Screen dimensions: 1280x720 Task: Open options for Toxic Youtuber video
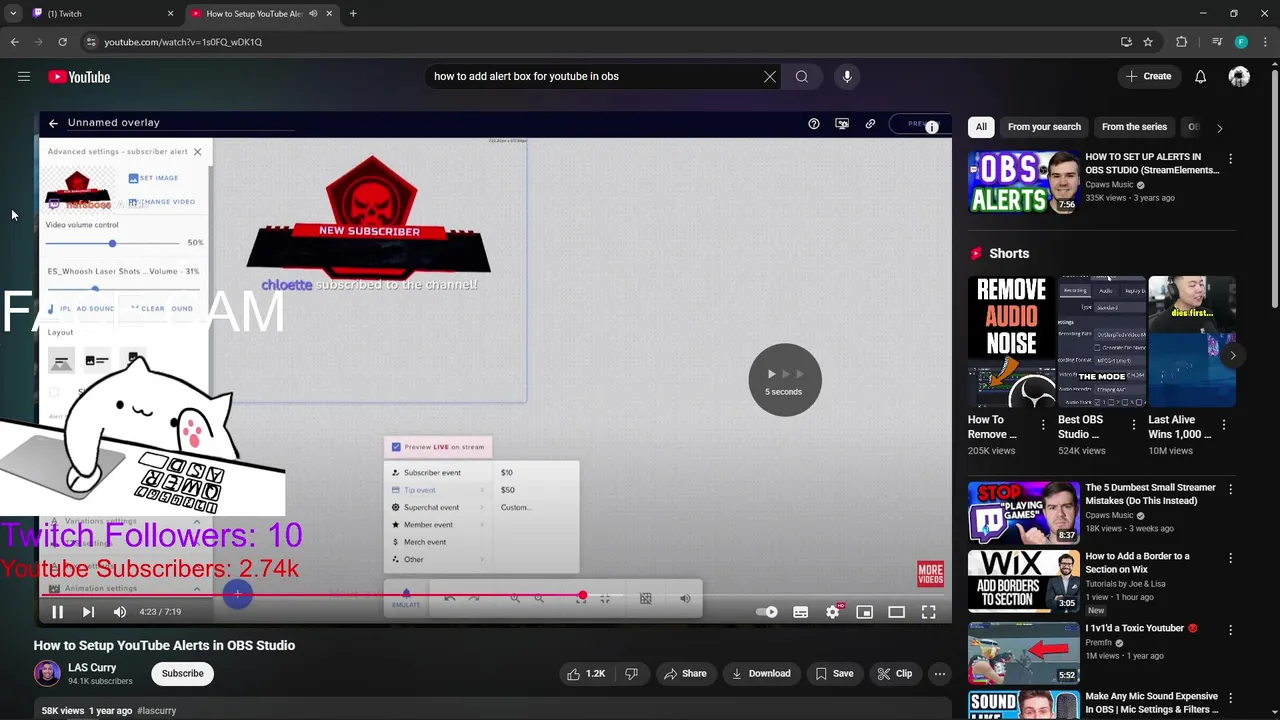[x=1230, y=630]
